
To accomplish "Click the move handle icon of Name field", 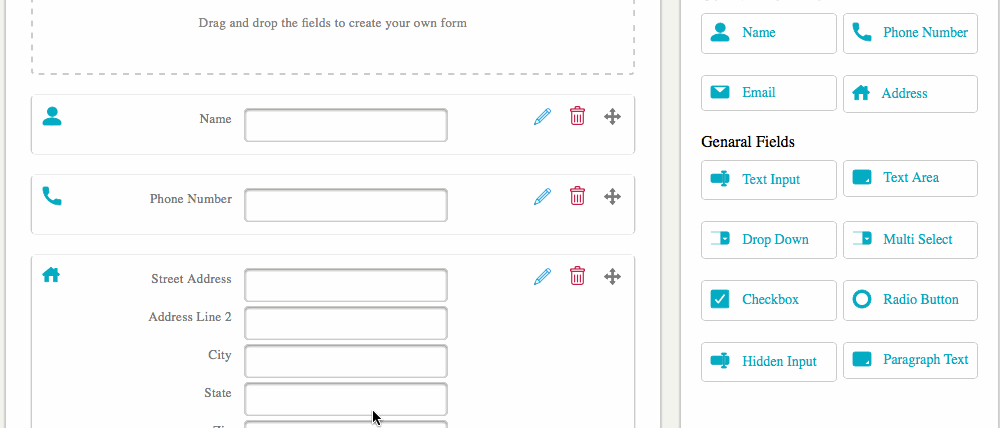I will click(612, 117).
